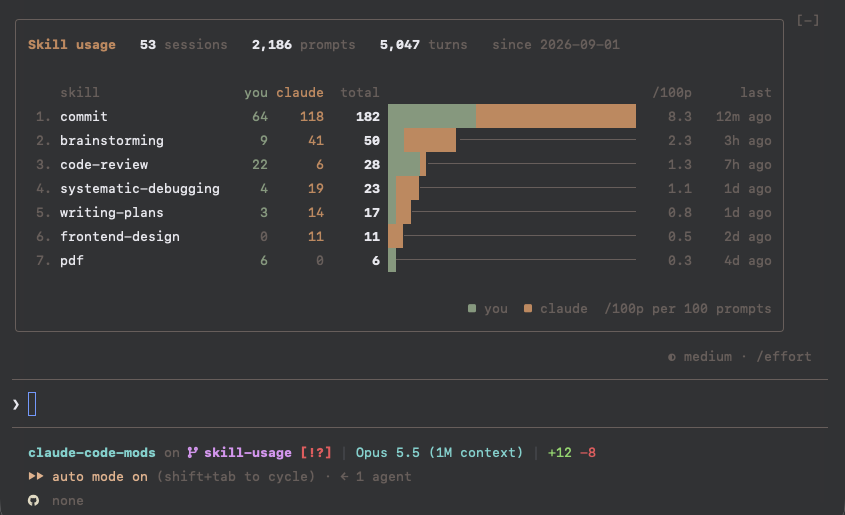Click '3h ago' in brainstorming row

[x=747, y=141]
